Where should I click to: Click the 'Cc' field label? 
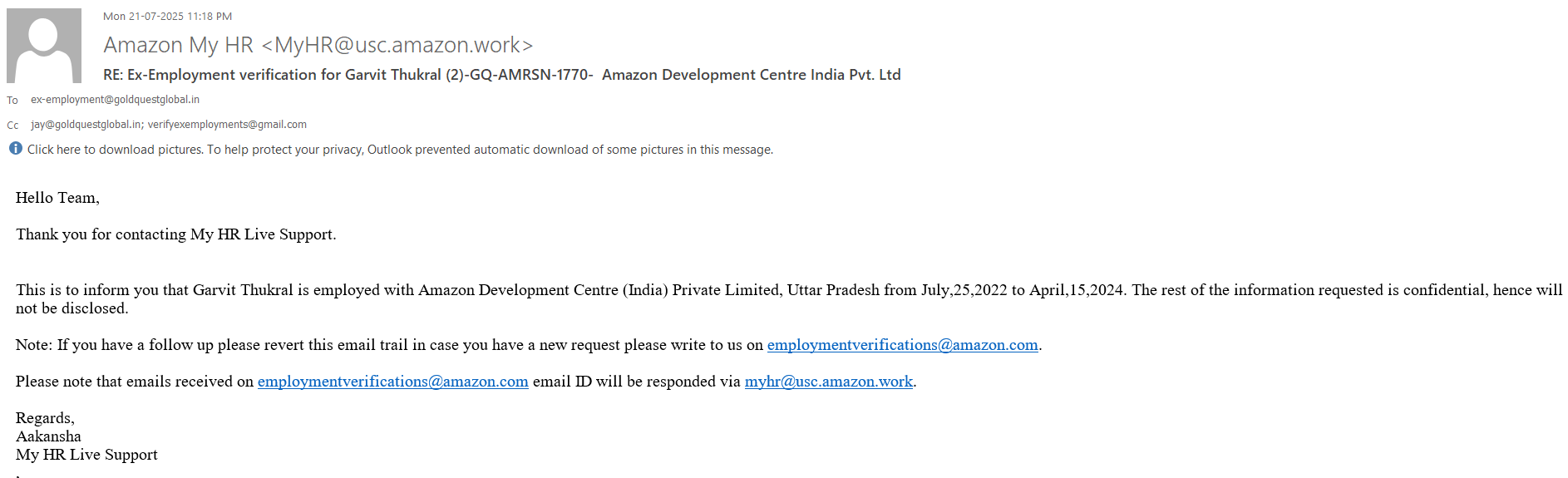pos(12,126)
